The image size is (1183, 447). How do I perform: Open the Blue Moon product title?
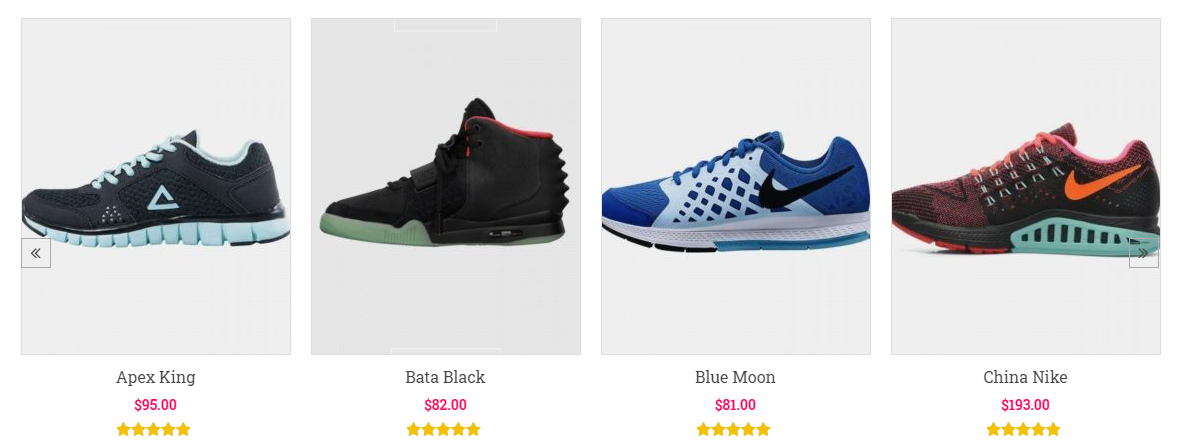pyautogui.click(x=735, y=378)
